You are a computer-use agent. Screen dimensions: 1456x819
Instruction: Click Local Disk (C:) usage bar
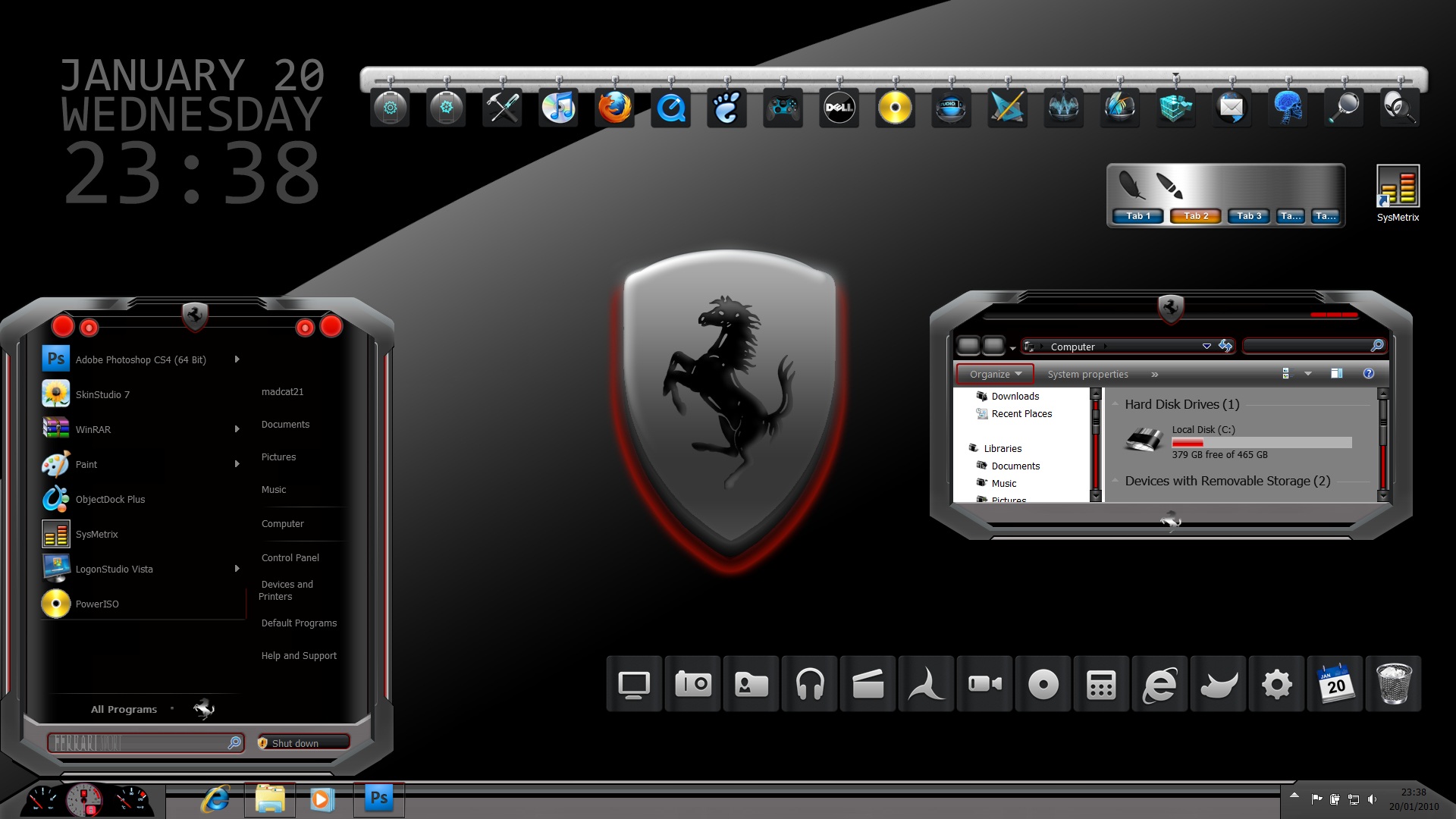coord(1262,443)
